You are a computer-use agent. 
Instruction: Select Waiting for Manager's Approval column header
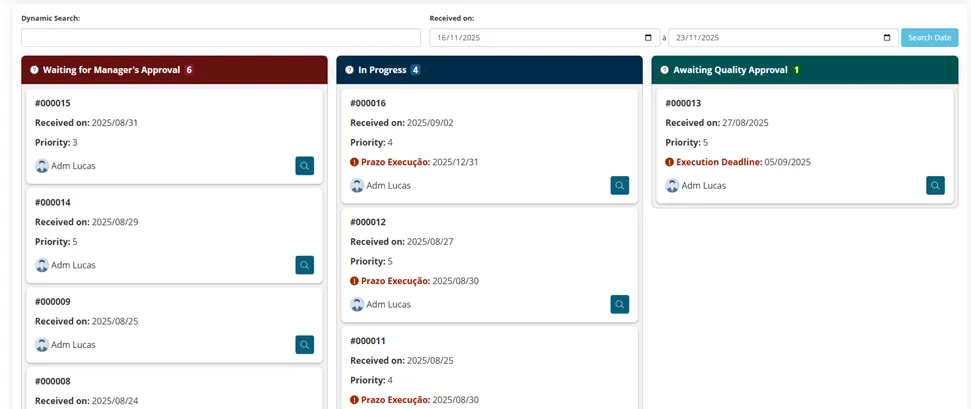coord(174,70)
